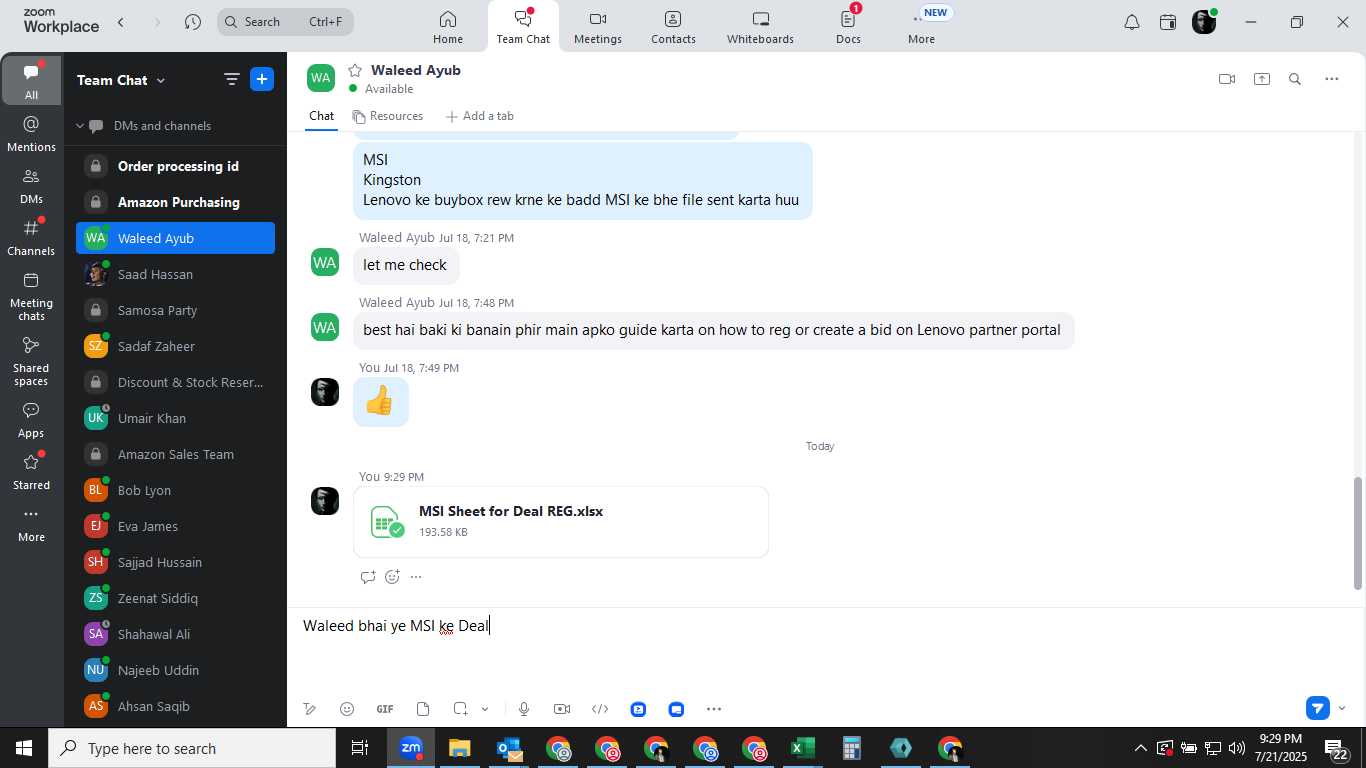Click the chat vertical scrollbar
1366x768 pixels.
click(1357, 533)
